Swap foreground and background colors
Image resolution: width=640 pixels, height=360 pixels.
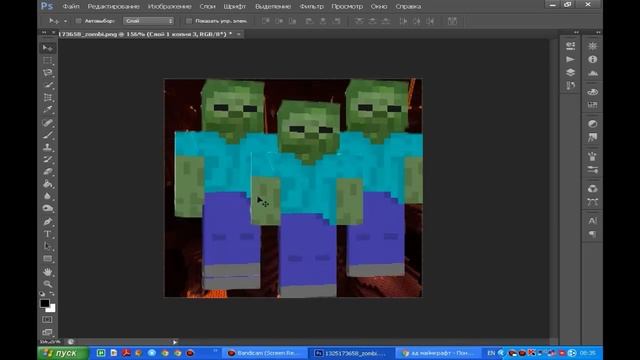coord(52,293)
